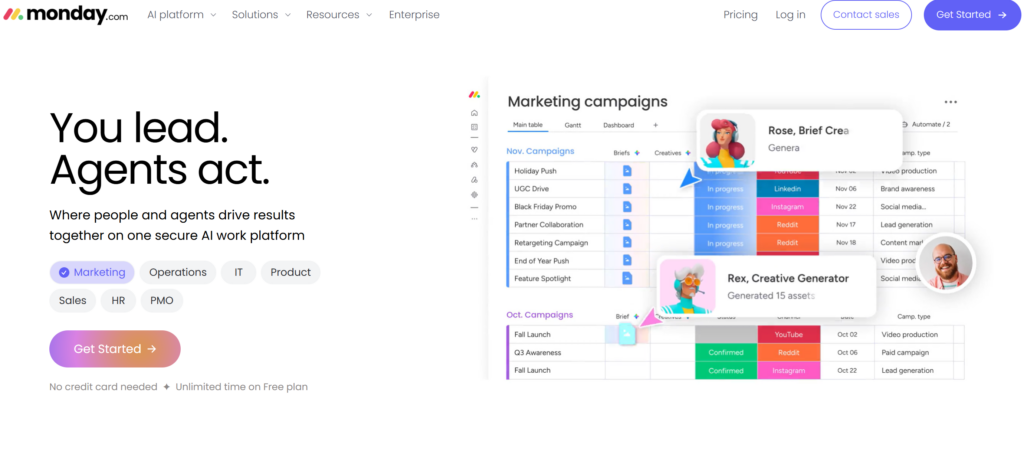Screen dimensions: 1024x464
Task: Open the Feature Spotlight brief document icon
Action: [627, 278]
